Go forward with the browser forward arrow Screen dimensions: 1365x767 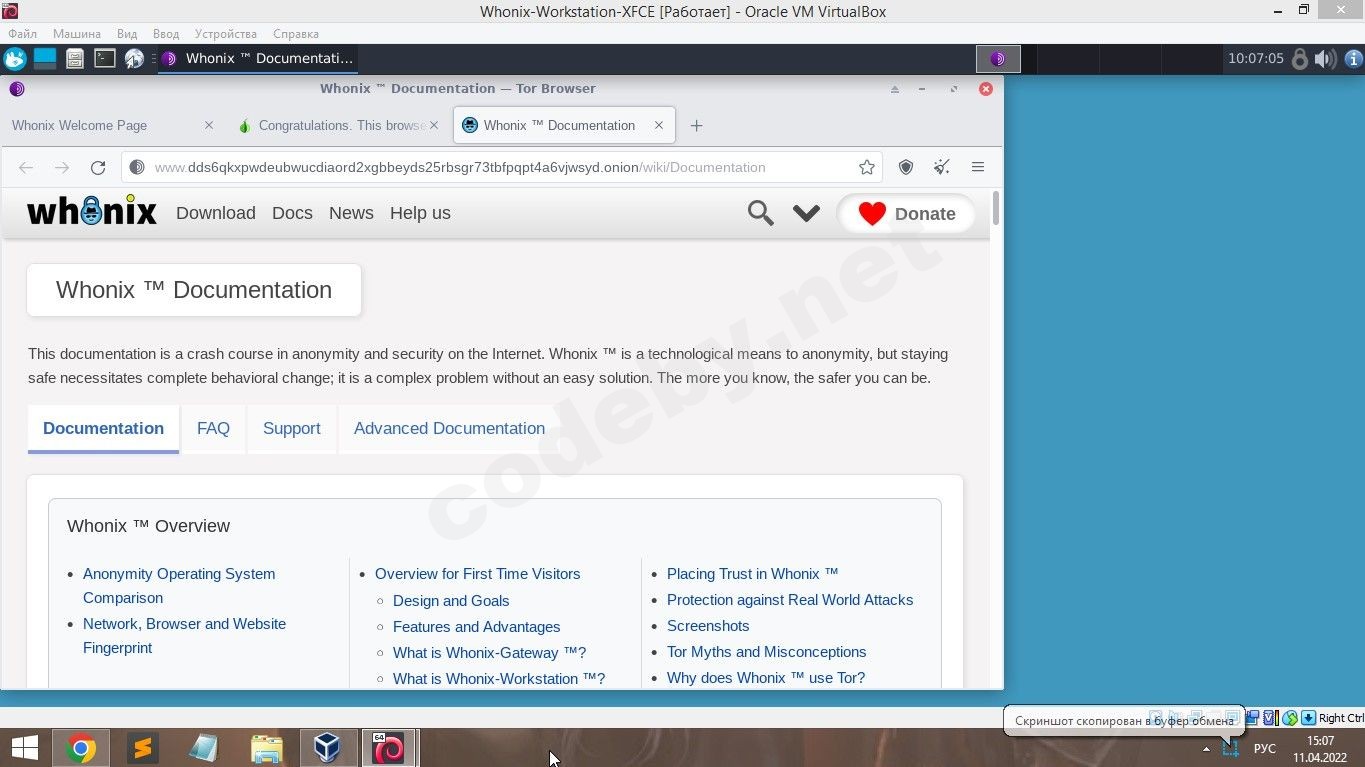point(62,167)
